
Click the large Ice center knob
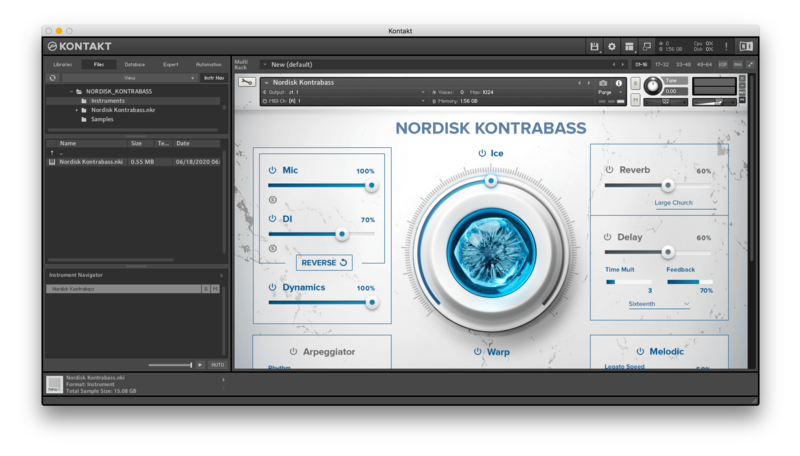coord(491,251)
